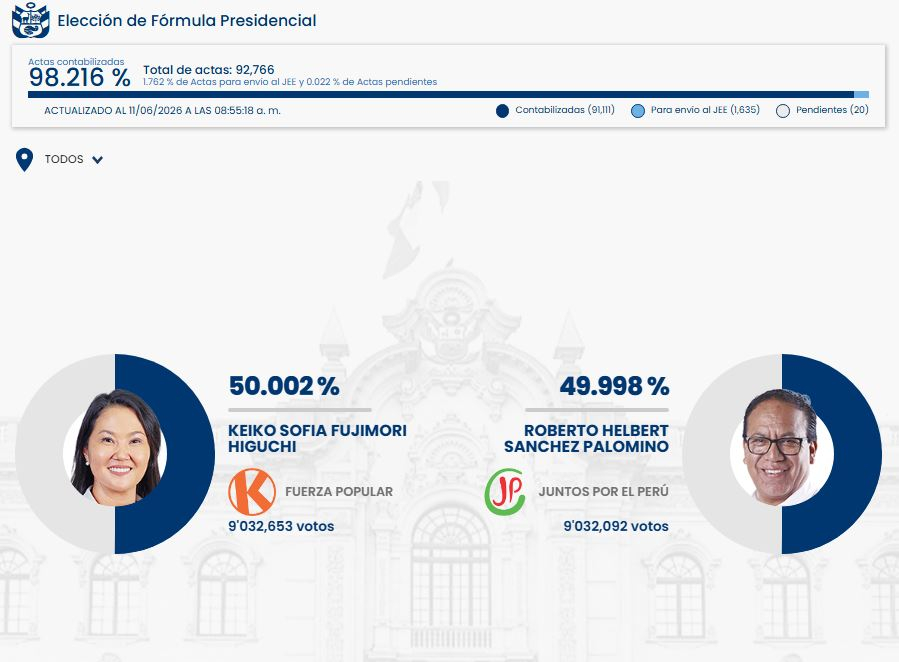Click the Fuerza Popular party logo
Image resolution: width=899 pixels, height=662 pixels.
[252, 492]
